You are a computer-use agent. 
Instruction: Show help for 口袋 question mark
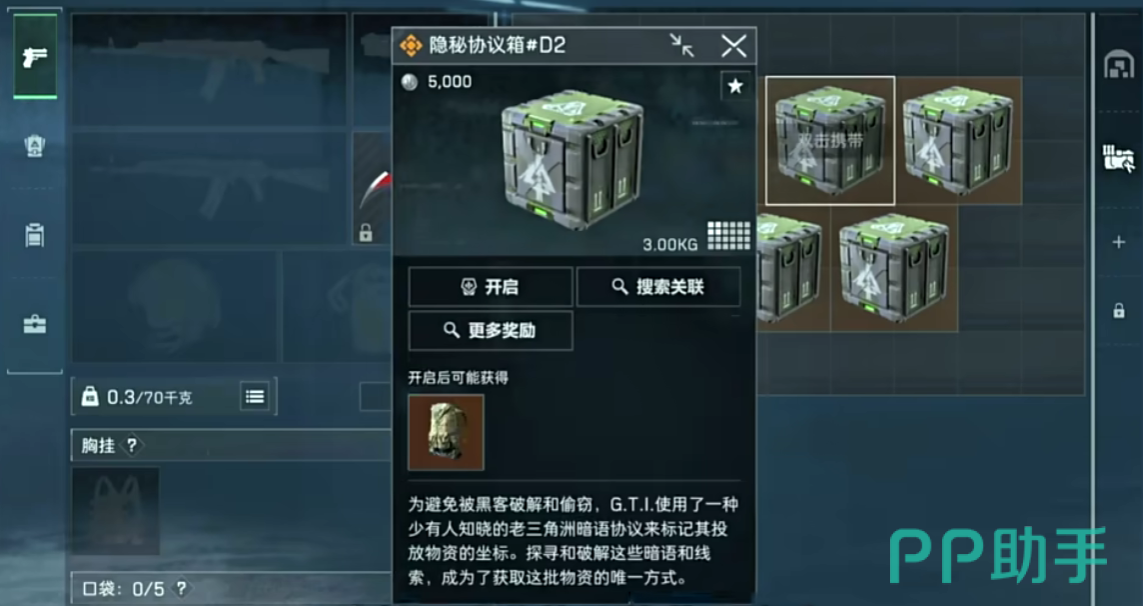(182, 588)
